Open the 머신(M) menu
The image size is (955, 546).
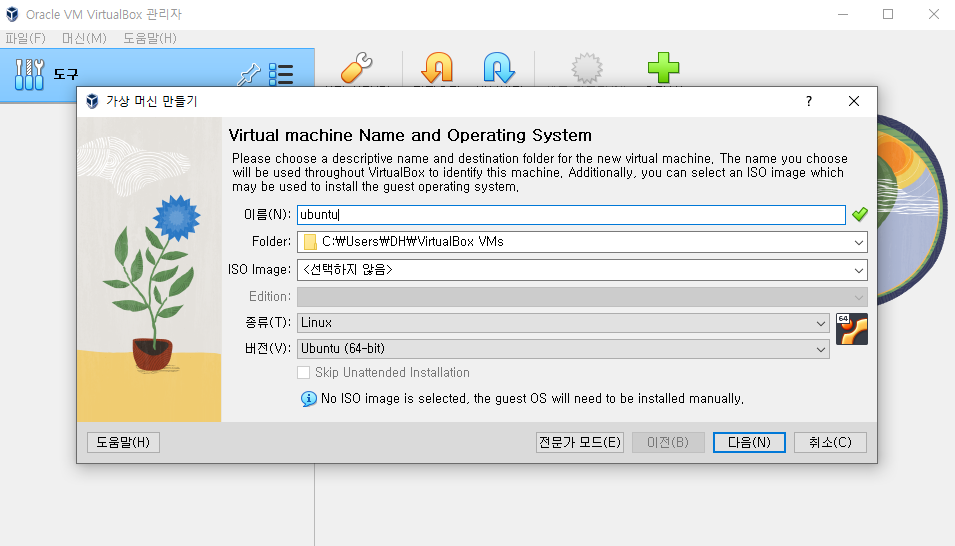tap(84, 38)
